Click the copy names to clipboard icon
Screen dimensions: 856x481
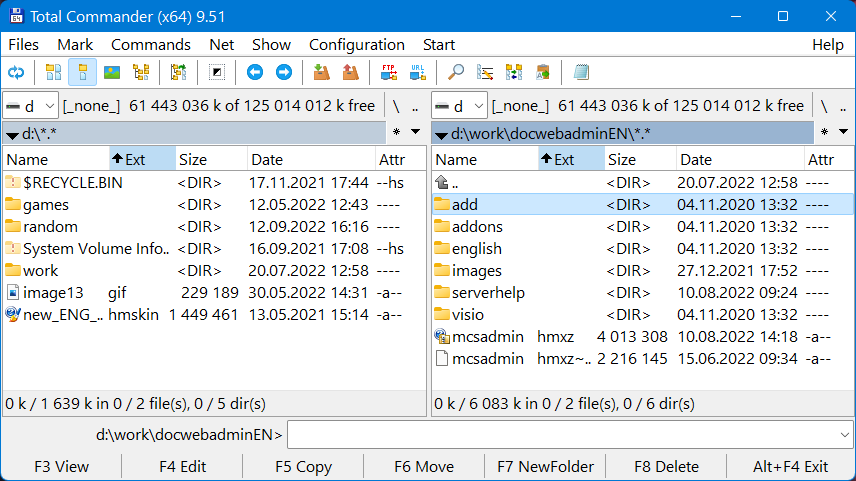[x=543, y=72]
